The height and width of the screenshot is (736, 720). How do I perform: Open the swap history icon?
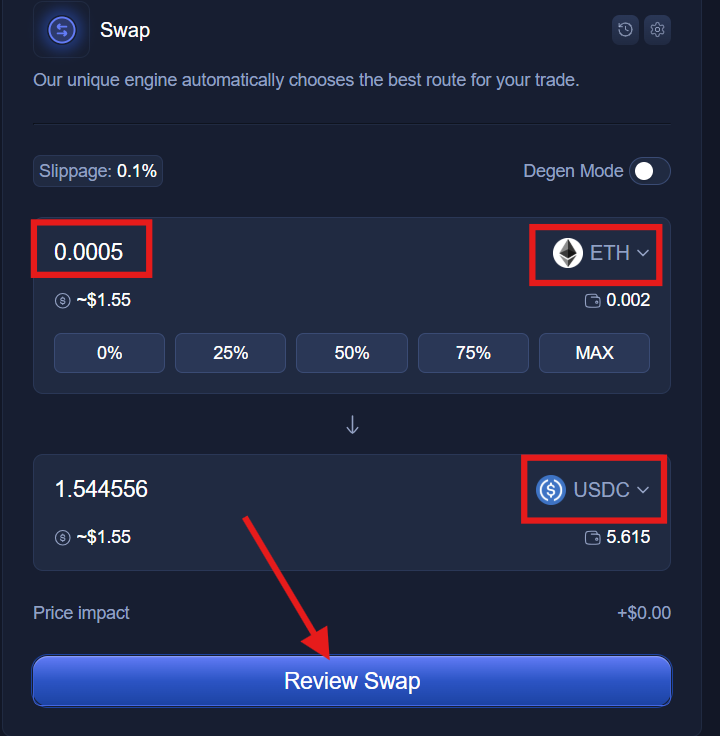(x=625, y=30)
